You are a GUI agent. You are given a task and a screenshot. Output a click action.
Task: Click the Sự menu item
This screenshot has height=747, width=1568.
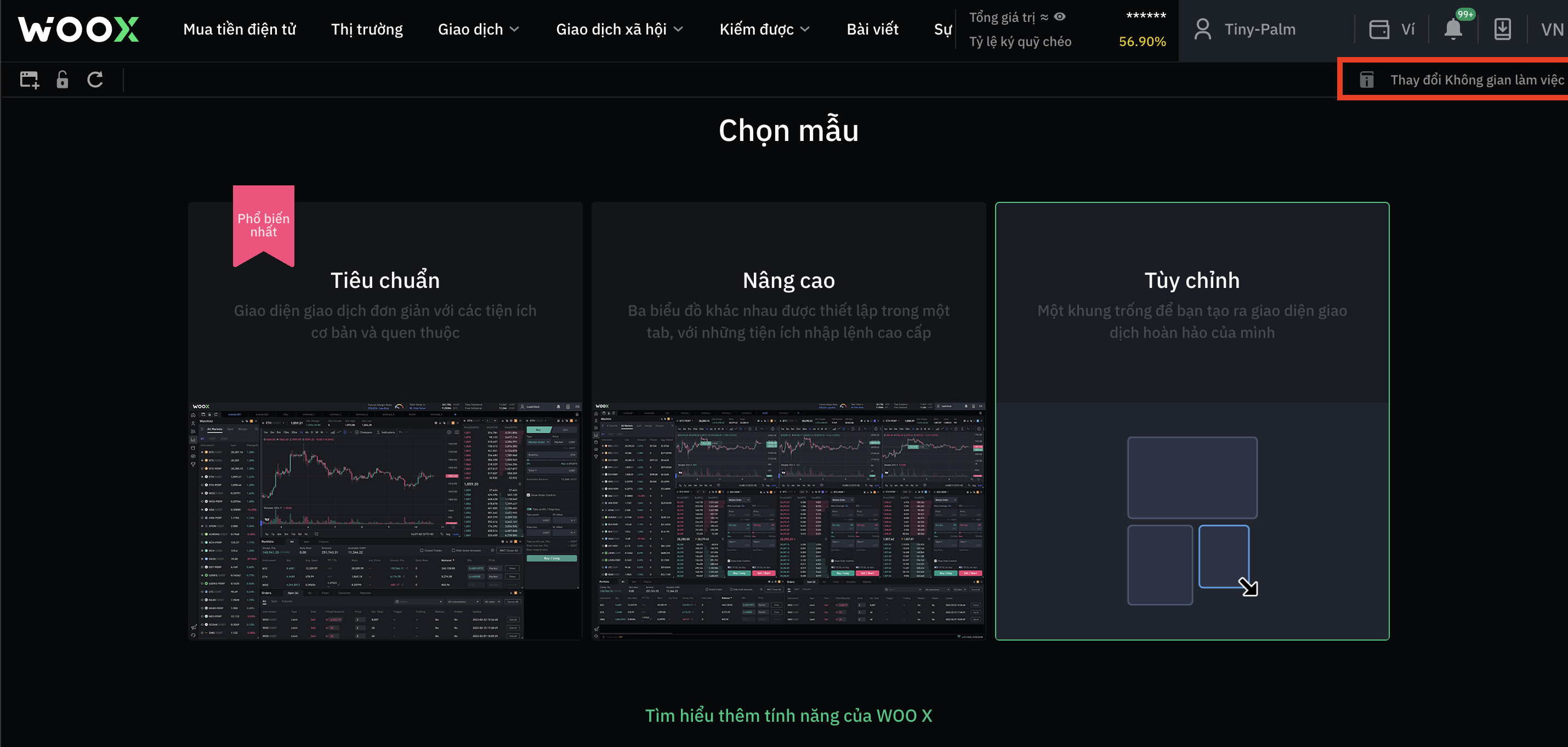tap(943, 29)
